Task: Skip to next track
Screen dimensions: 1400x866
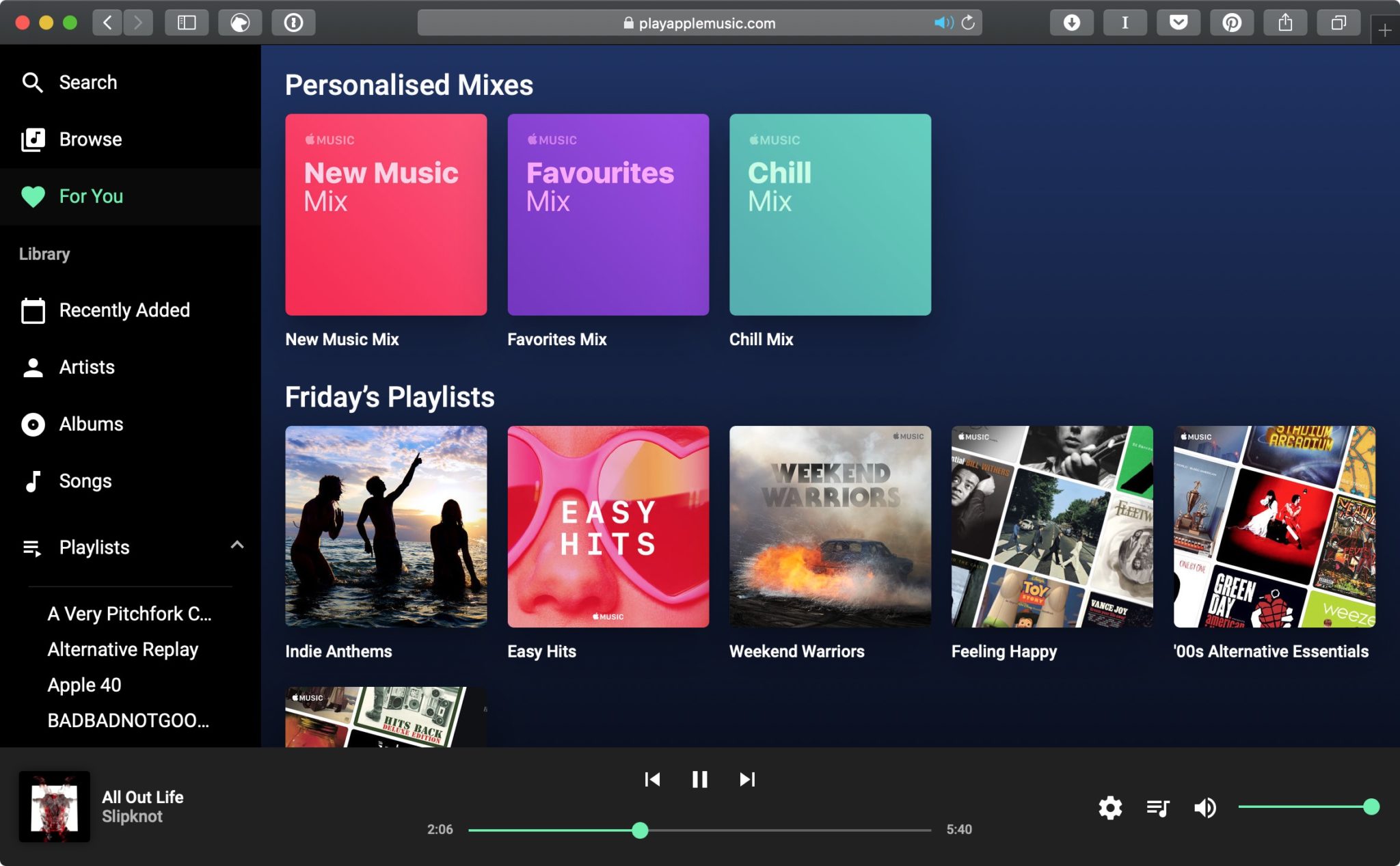Action: pos(747,779)
